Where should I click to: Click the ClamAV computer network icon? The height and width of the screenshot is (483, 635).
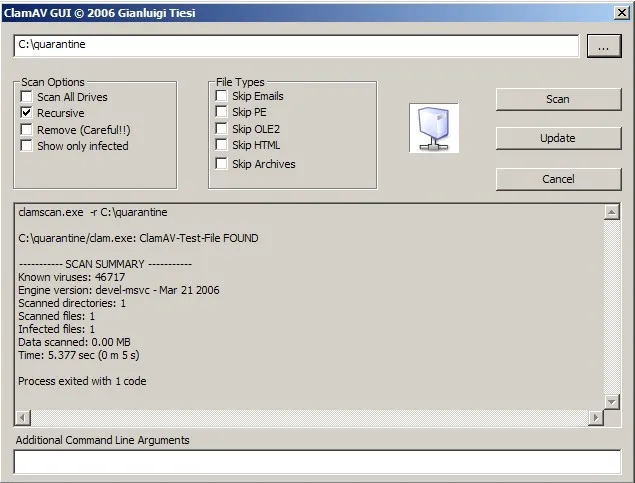pos(434,128)
